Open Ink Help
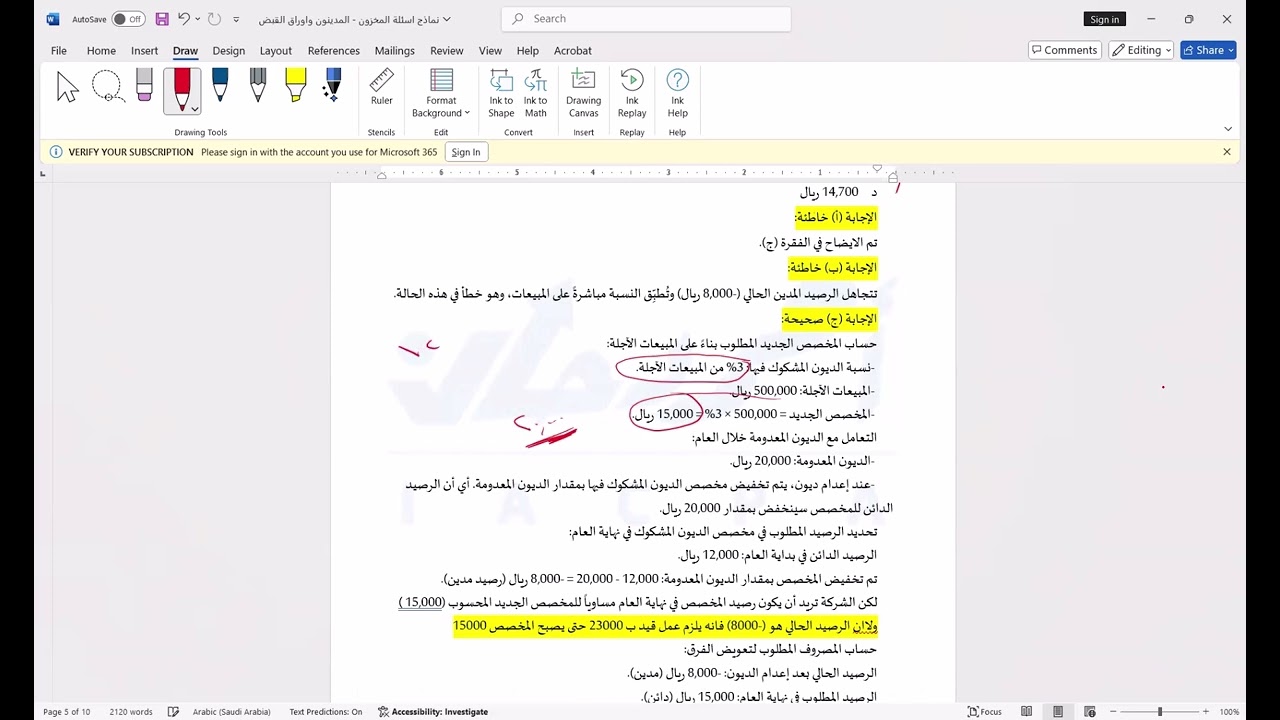The width and height of the screenshot is (1280, 720). click(678, 93)
